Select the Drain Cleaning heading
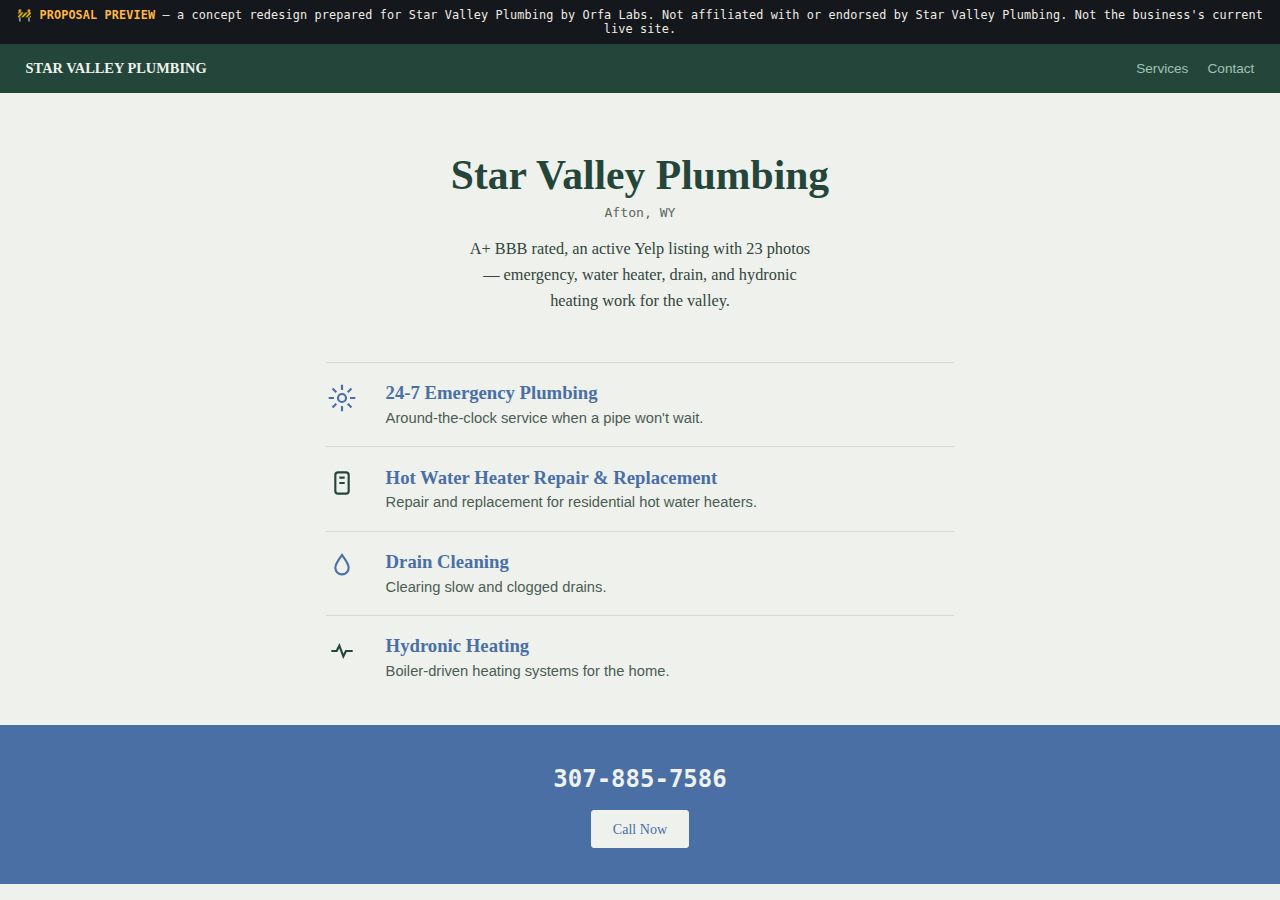This screenshot has width=1280, height=900. [x=447, y=561]
